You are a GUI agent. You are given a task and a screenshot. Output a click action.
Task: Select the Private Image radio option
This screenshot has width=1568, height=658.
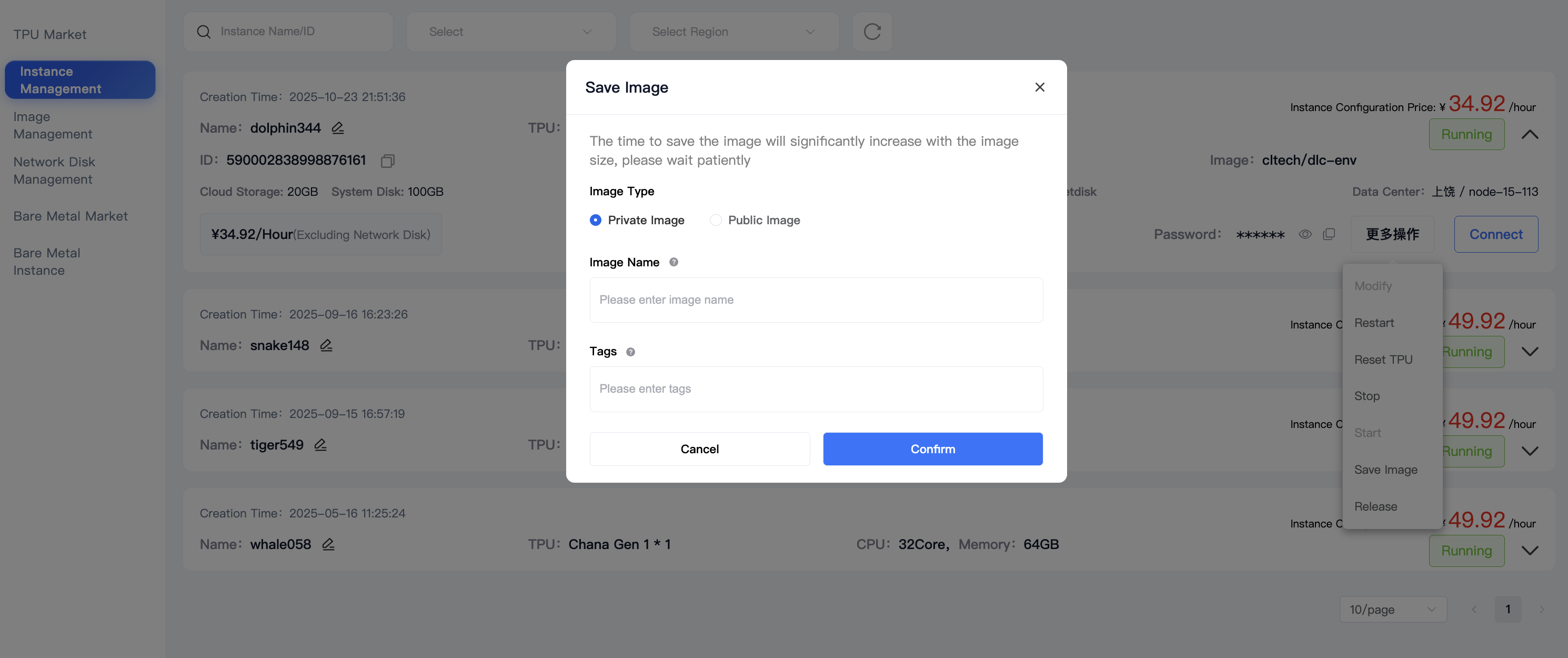pyautogui.click(x=595, y=221)
